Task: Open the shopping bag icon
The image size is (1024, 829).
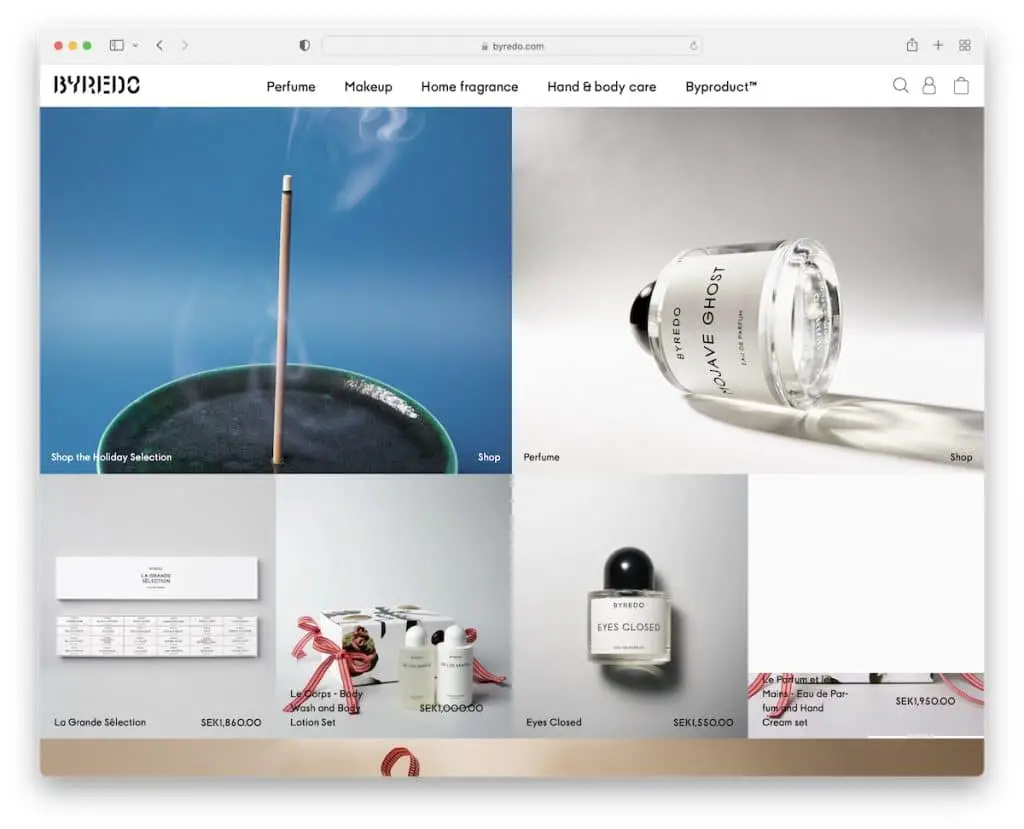Action: tap(961, 86)
